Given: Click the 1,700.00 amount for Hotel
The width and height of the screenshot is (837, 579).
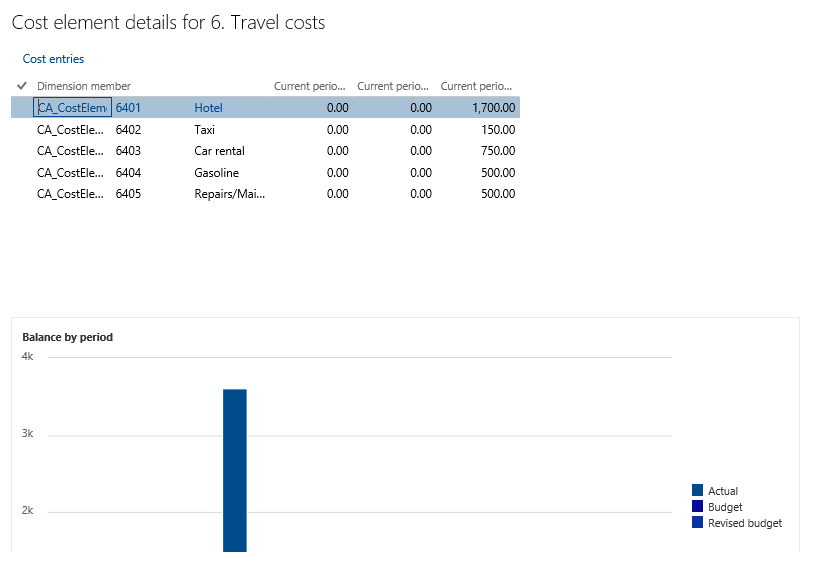Looking at the screenshot, I should (494, 107).
